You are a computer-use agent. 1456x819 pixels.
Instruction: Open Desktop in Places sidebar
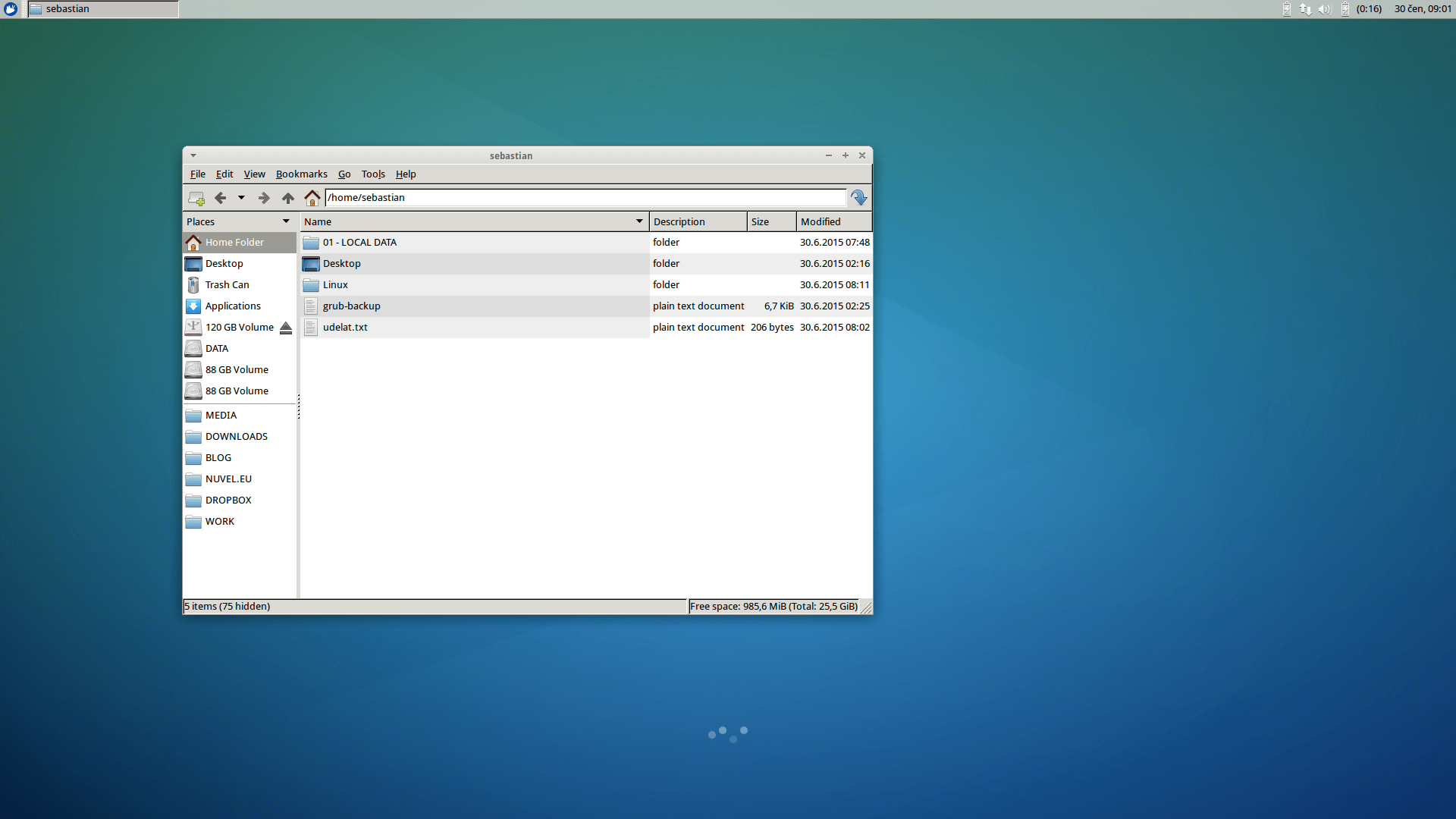240,264
